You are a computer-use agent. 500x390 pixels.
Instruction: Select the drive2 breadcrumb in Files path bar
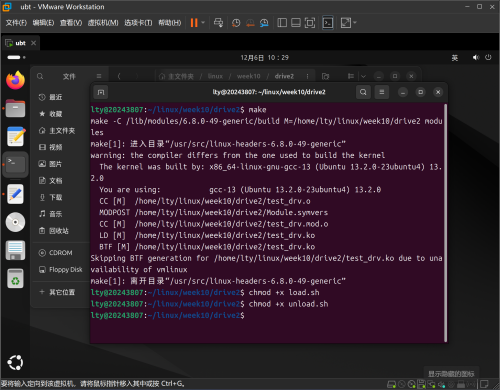[284, 76]
